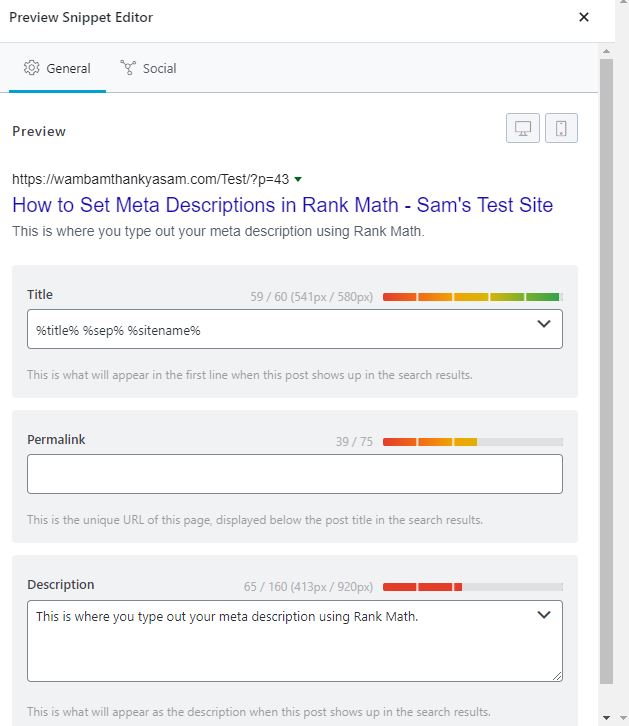Open the Title variables dropdown
Viewport: 629px width, 726px height.
[x=544, y=324]
